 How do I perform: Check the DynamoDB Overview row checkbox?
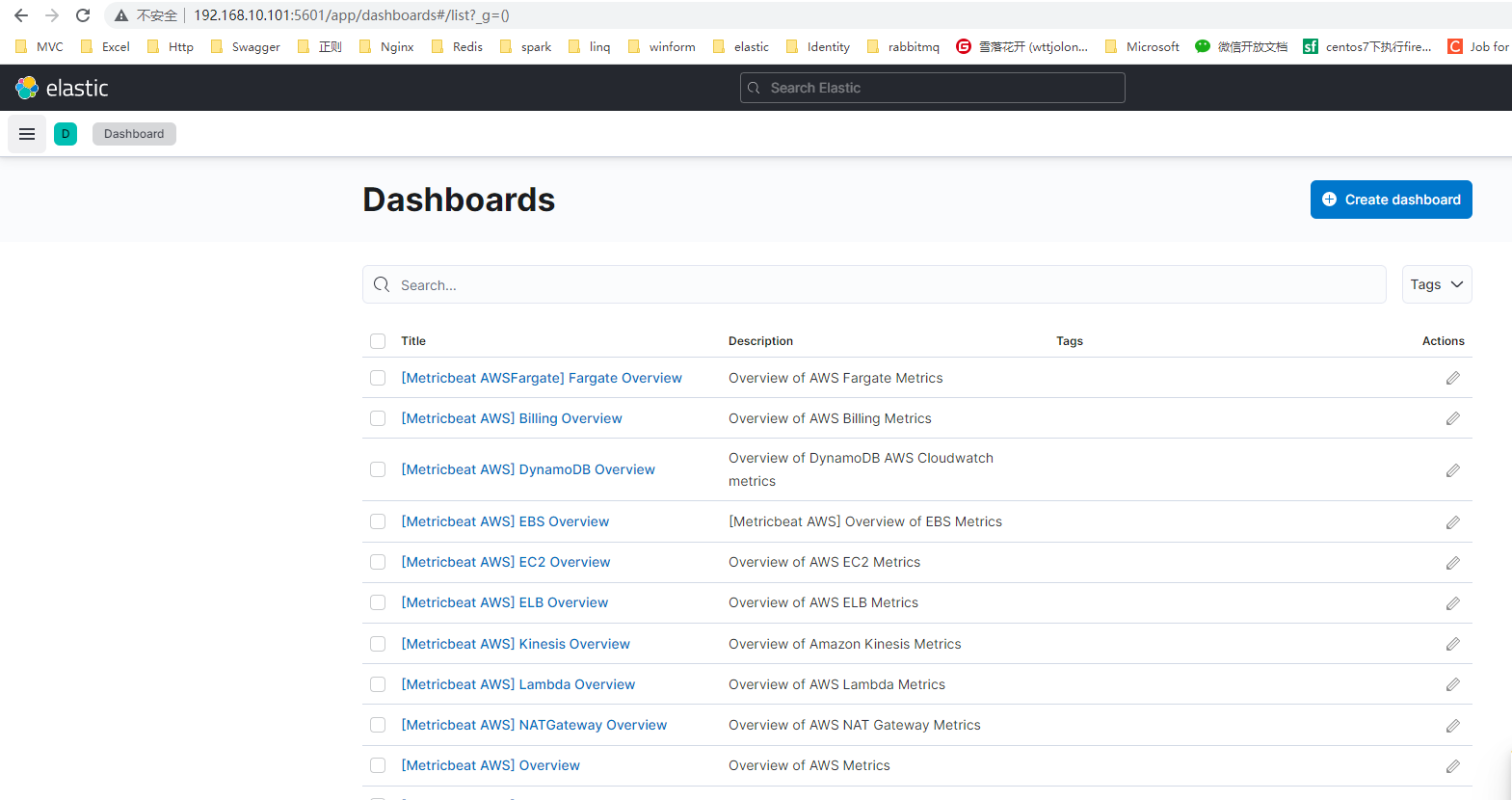tap(378, 469)
